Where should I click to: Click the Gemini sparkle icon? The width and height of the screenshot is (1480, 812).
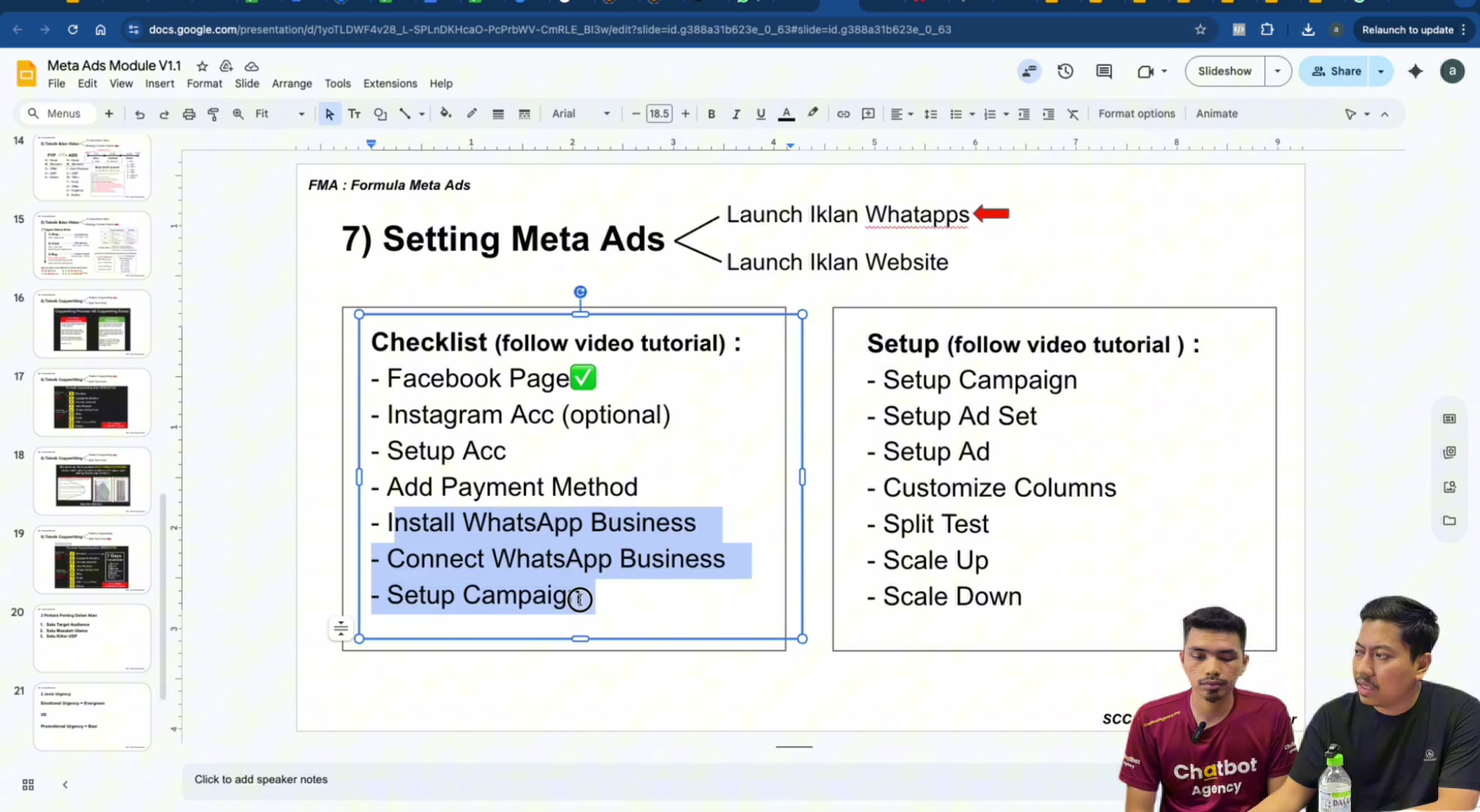click(1415, 71)
